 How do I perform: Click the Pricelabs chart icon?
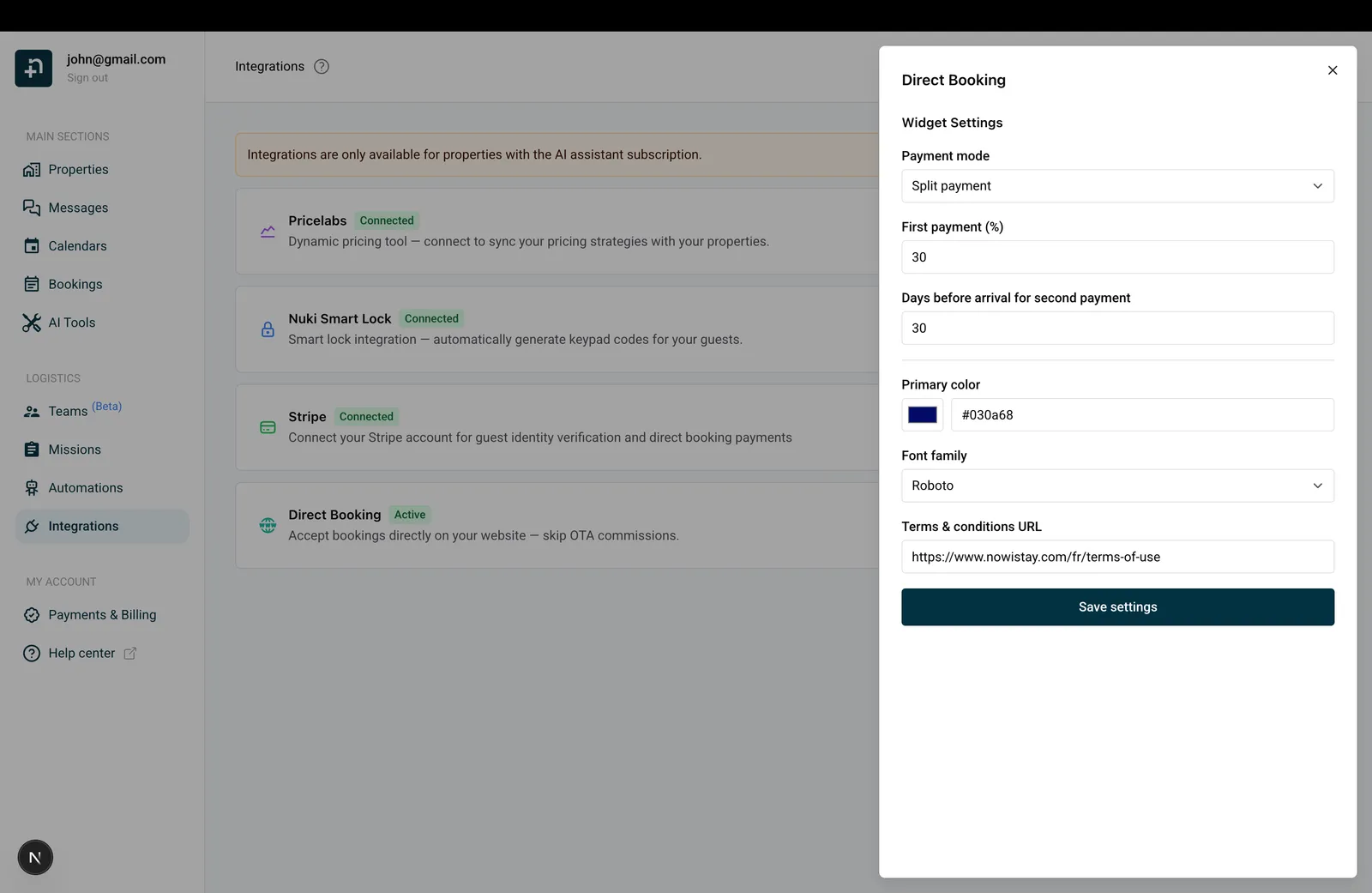point(268,232)
